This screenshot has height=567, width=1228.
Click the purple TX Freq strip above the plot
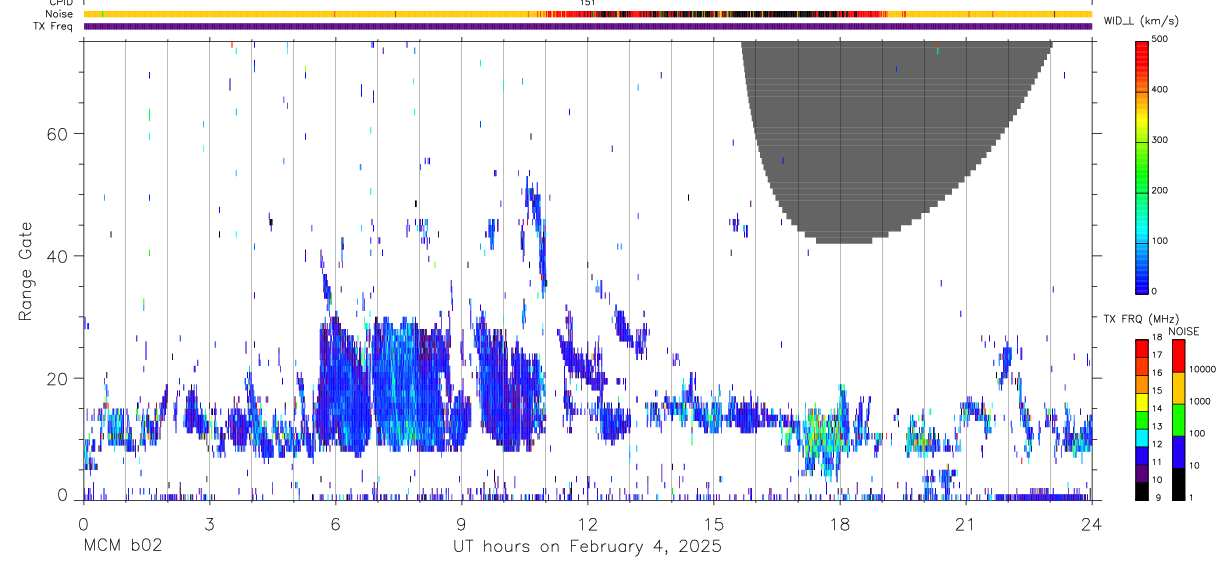[x=587, y=26]
